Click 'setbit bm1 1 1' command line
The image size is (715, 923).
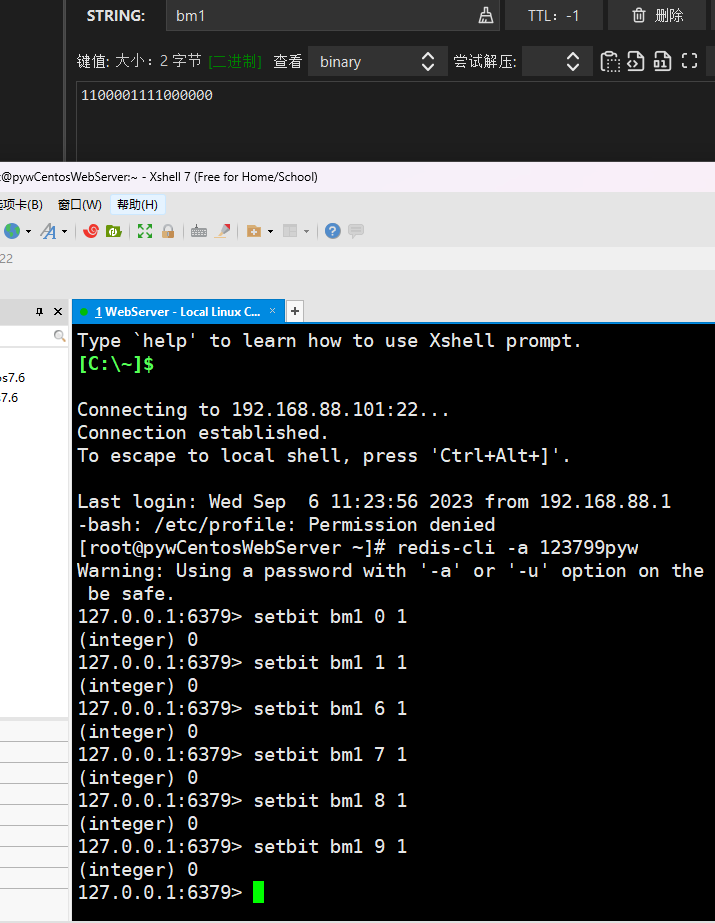330,662
